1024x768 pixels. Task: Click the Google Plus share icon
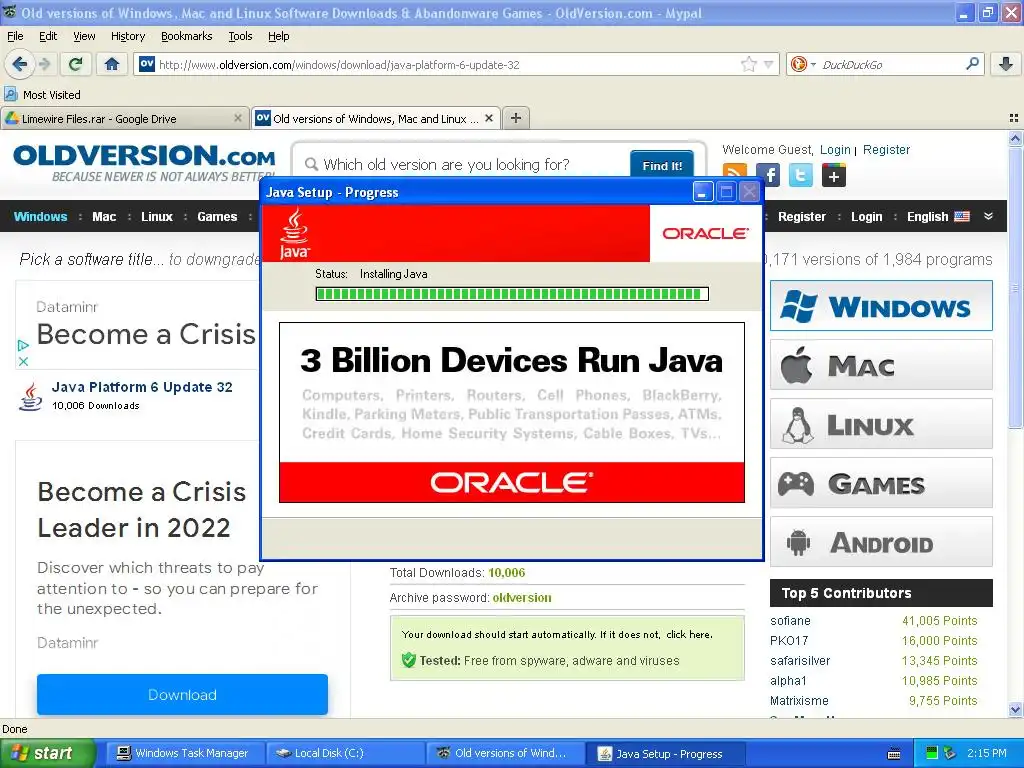(834, 175)
